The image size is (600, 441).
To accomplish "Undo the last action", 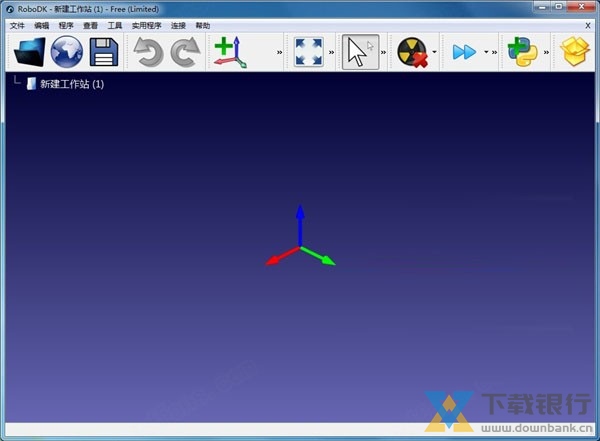I will 149,51.
